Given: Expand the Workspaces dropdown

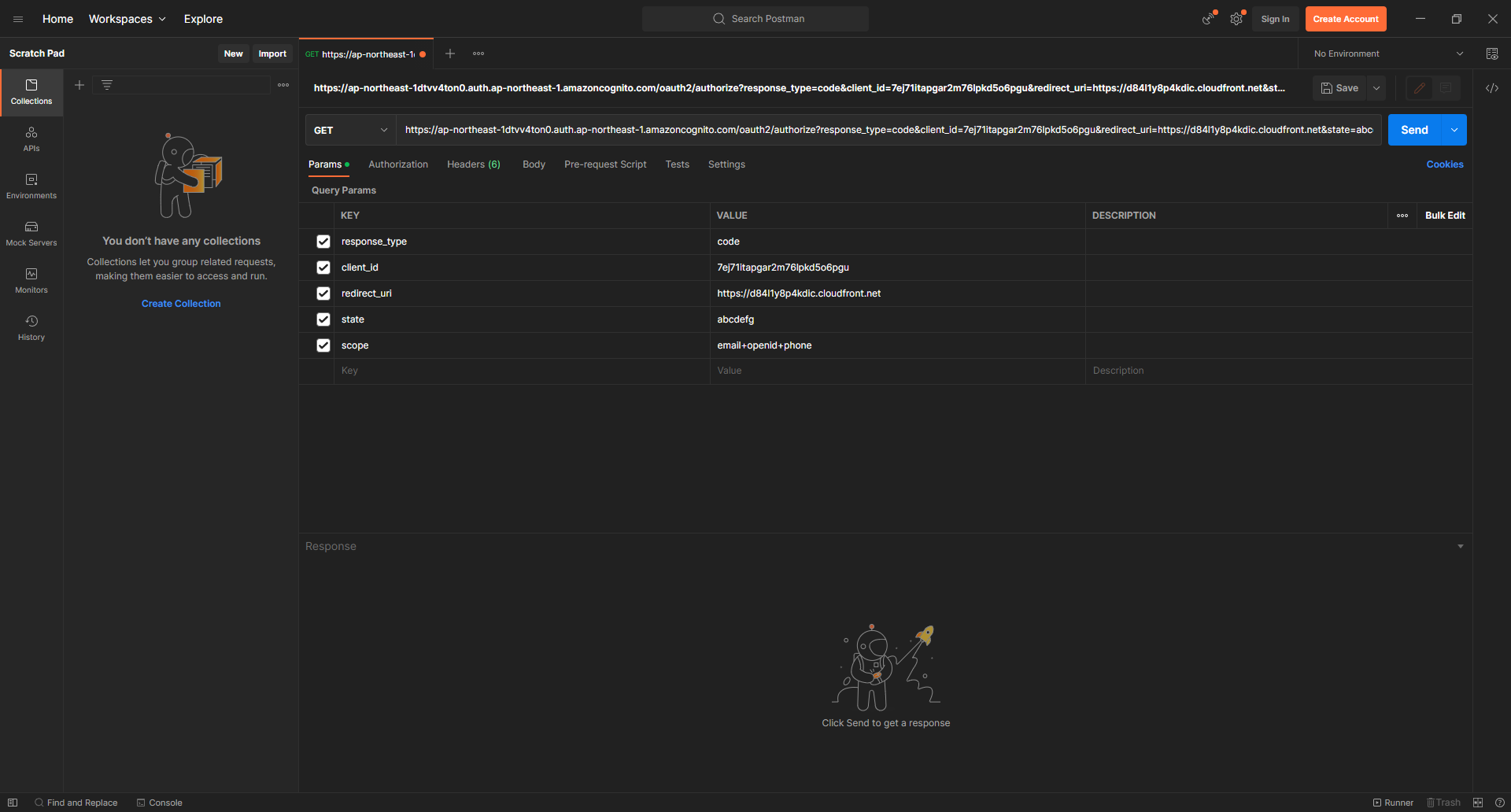Looking at the screenshot, I should pyautogui.click(x=127, y=19).
